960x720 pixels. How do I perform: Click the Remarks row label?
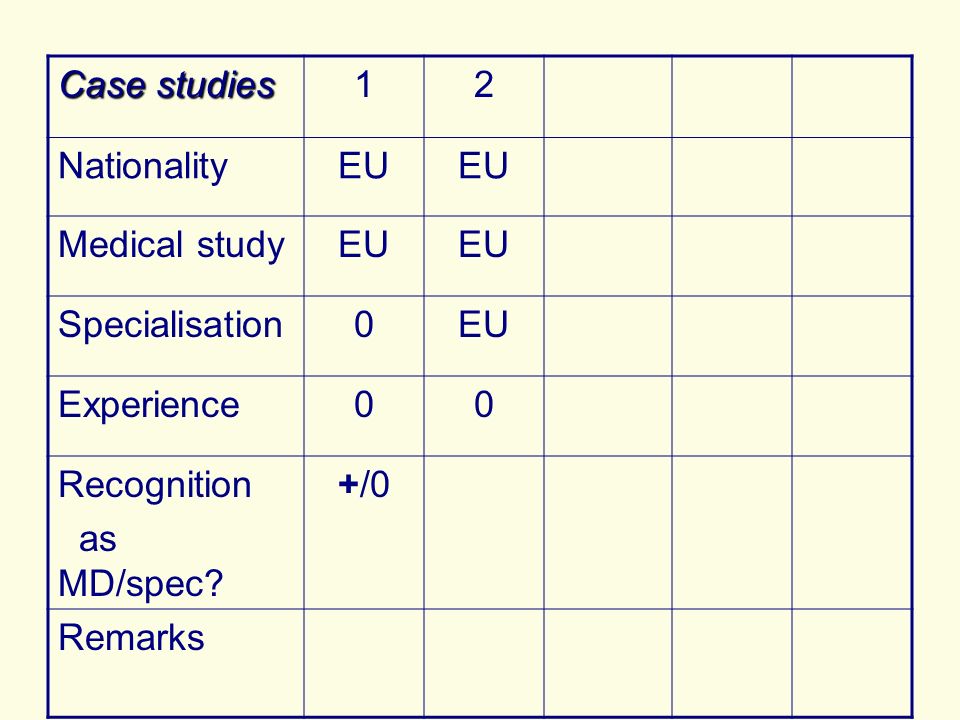click(176, 663)
